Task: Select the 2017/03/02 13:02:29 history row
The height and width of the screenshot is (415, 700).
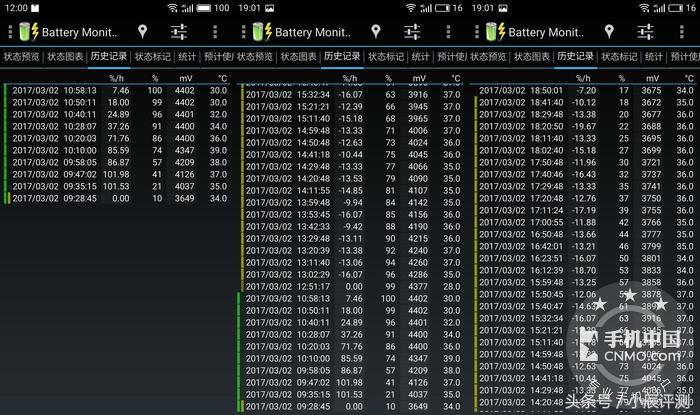Action: [351, 274]
